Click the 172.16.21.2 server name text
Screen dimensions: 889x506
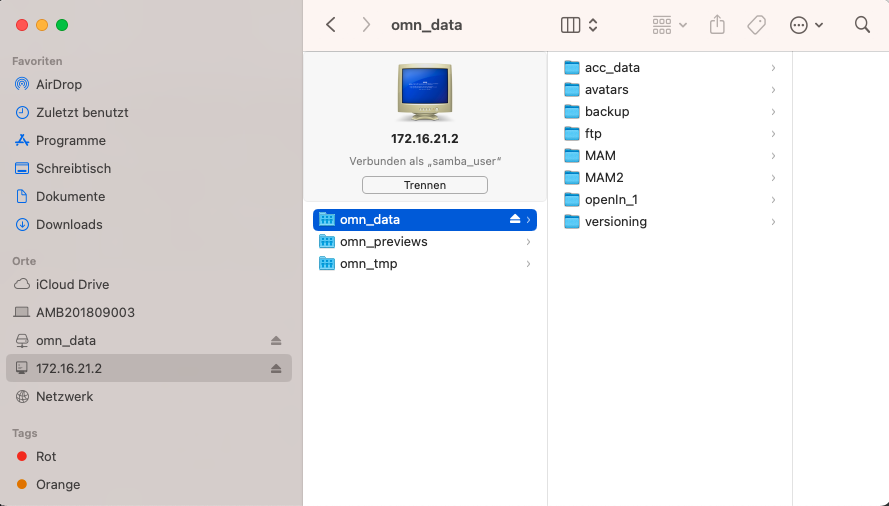point(425,139)
